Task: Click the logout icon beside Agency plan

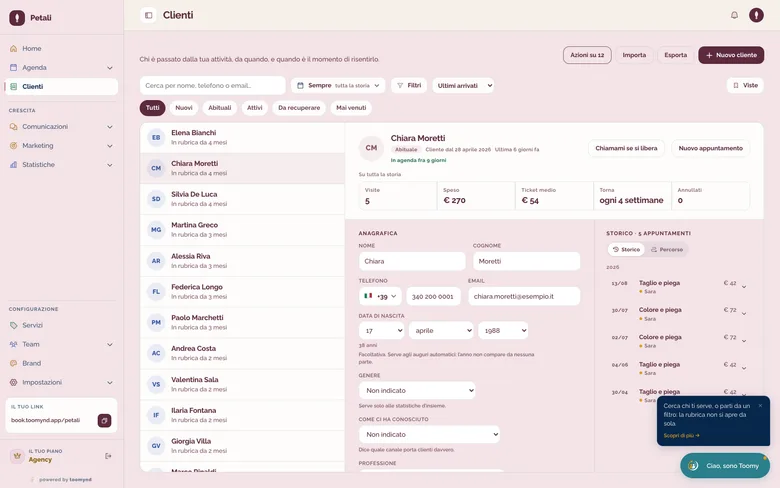Action: coord(108,456)
